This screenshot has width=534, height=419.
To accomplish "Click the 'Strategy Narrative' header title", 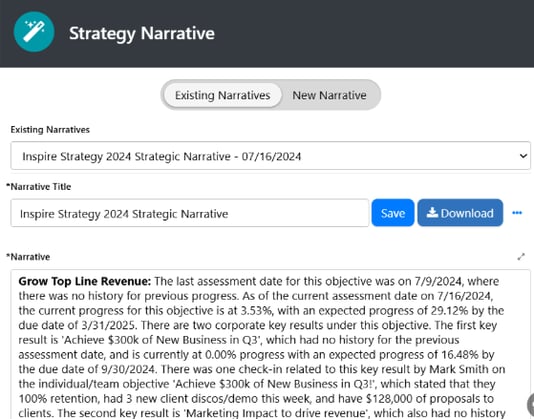I will coord(142,33).
